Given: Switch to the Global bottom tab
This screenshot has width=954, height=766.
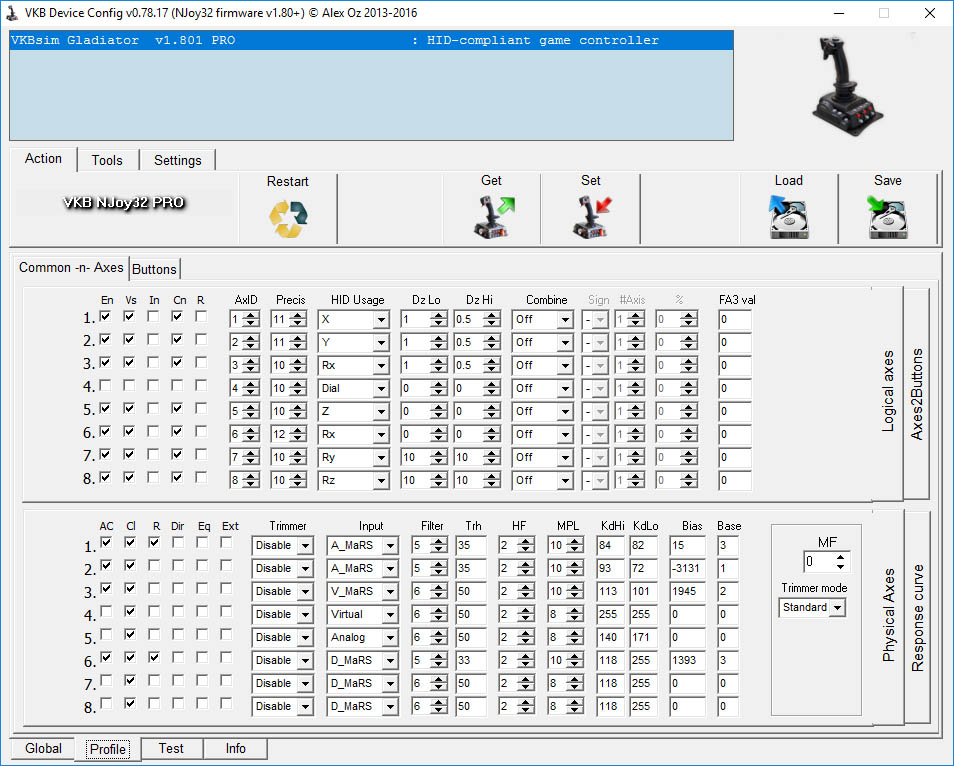Looking at the screenshot, I should [43, 748].
